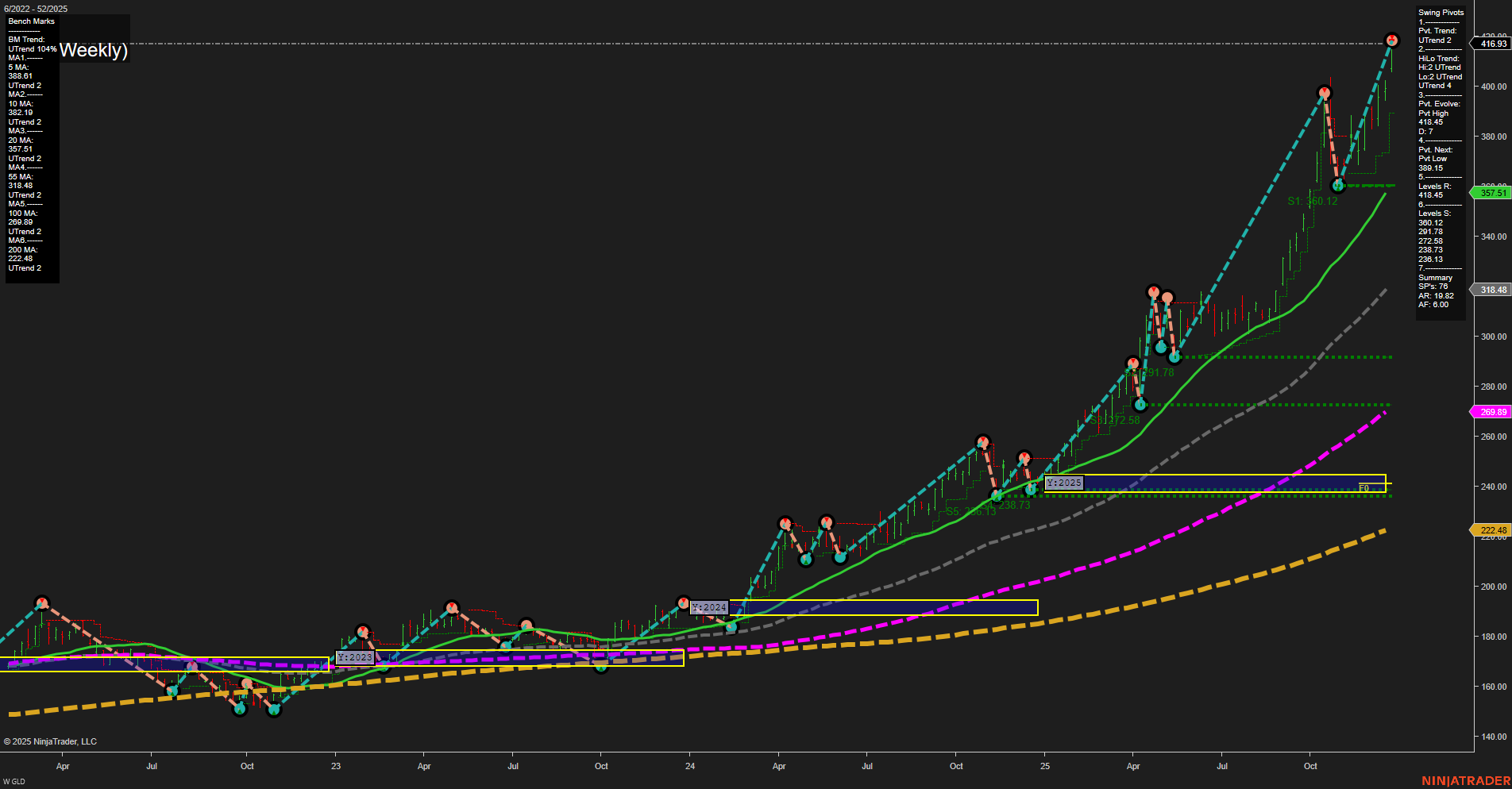Click the W GLD instrument label

[x=14, y=779]
